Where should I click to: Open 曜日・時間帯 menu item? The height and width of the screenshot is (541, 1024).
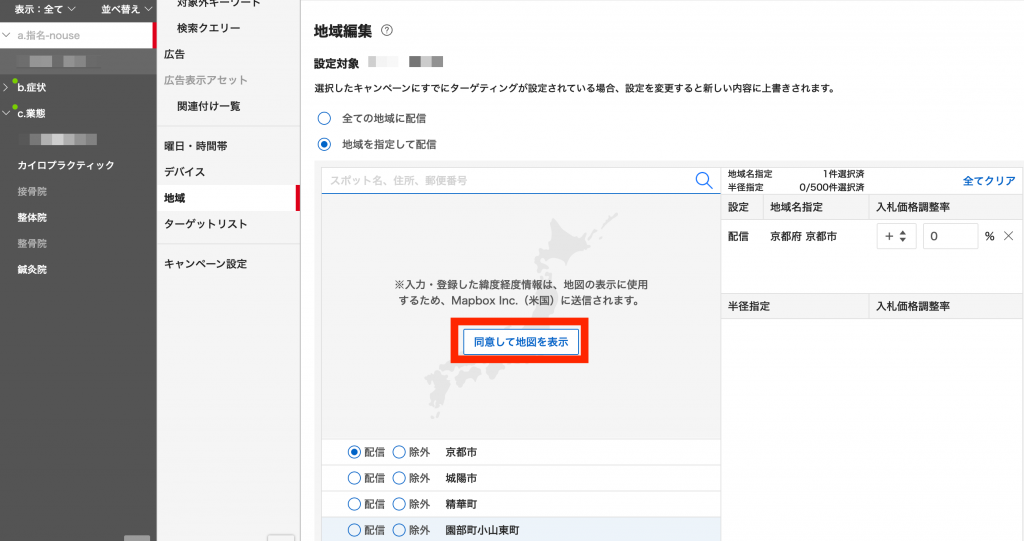coord(195,146)
